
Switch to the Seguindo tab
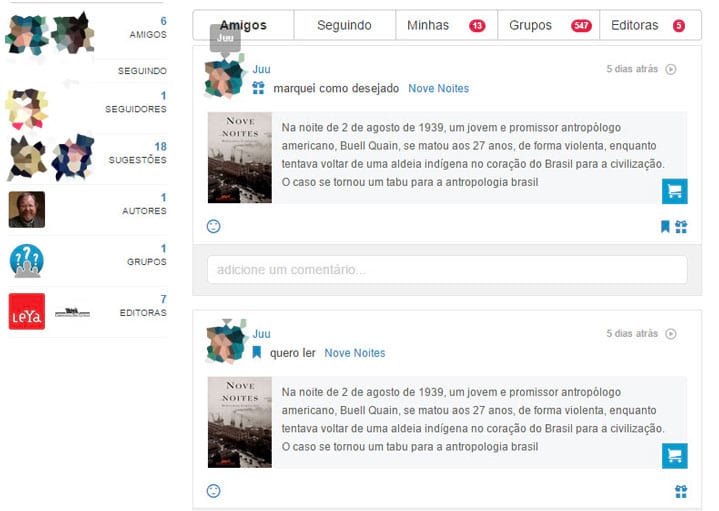tap(344, 25)
